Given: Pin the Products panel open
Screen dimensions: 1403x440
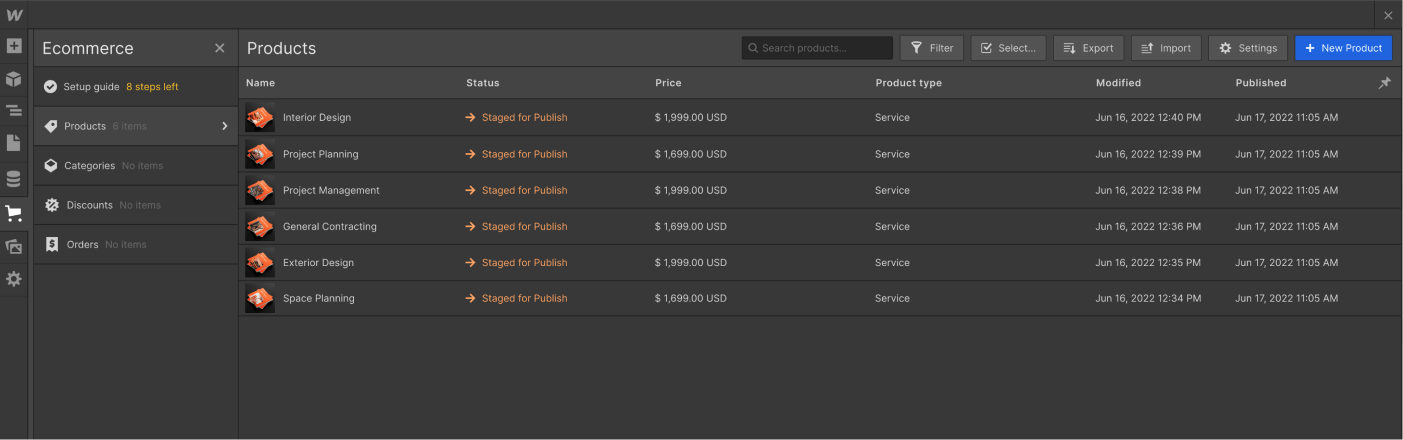Looking at the screenshot, I should coord(1384,83).
